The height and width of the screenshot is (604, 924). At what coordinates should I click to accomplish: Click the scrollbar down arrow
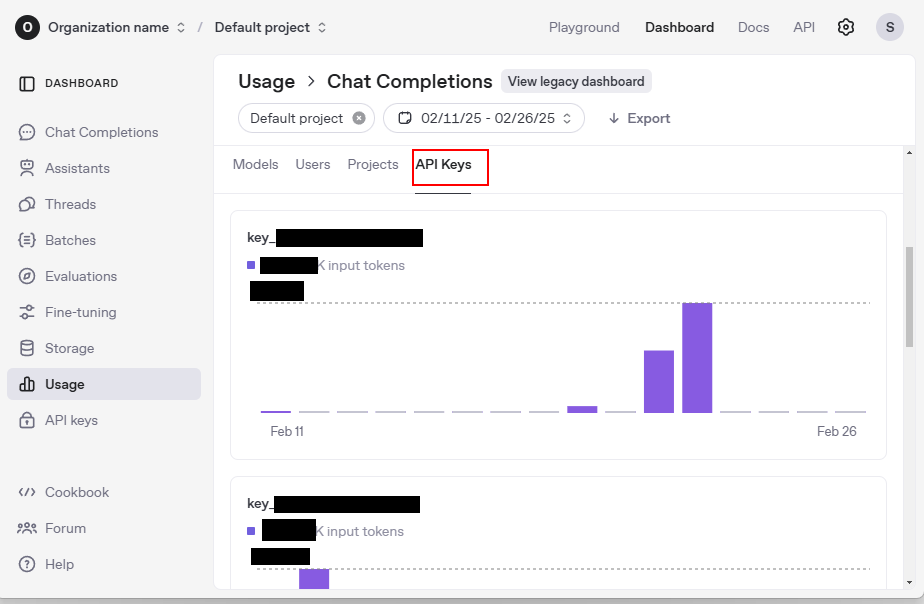point(909,582)
